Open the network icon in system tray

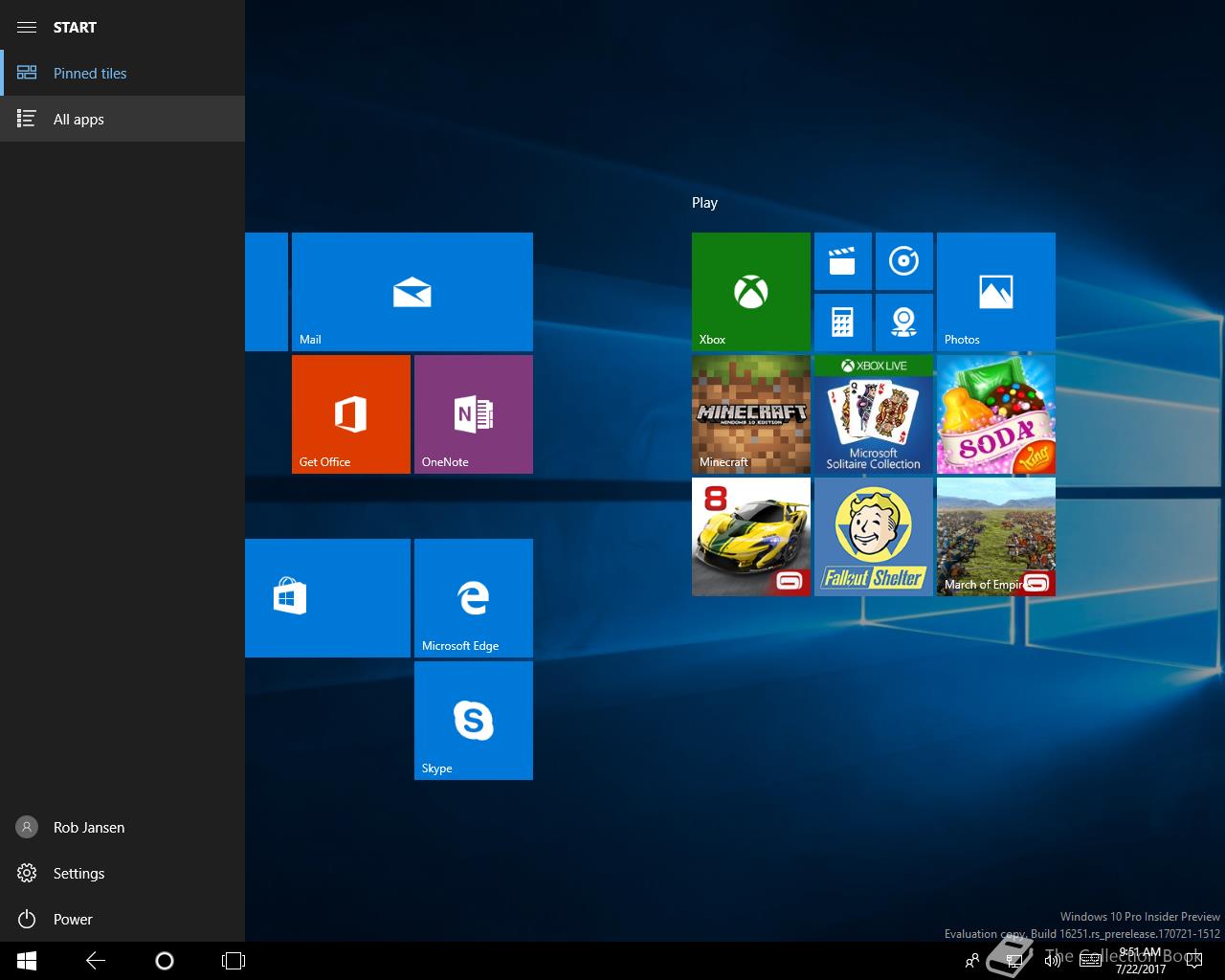pos(1013,961)
